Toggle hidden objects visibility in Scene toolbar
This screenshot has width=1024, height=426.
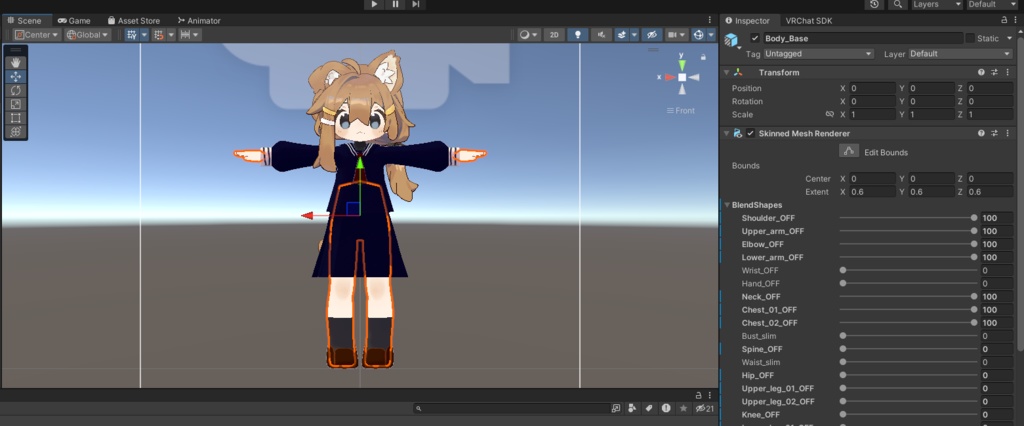pos(651,35)
